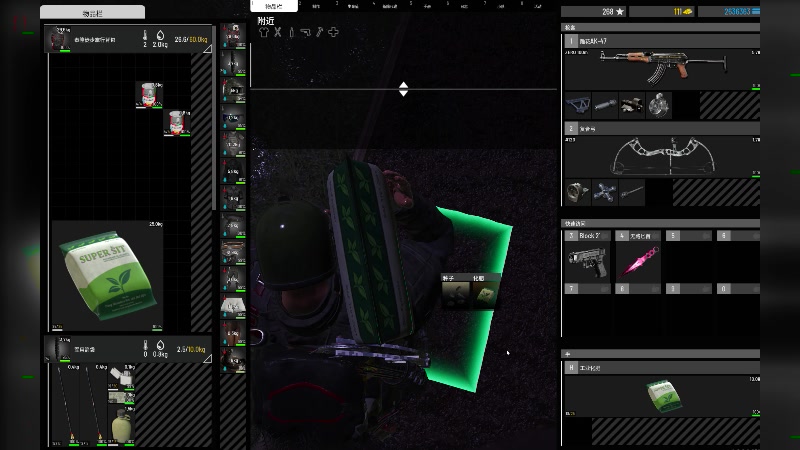Click the backpack inventory vertical scrollbar

[x=214, y=117]
